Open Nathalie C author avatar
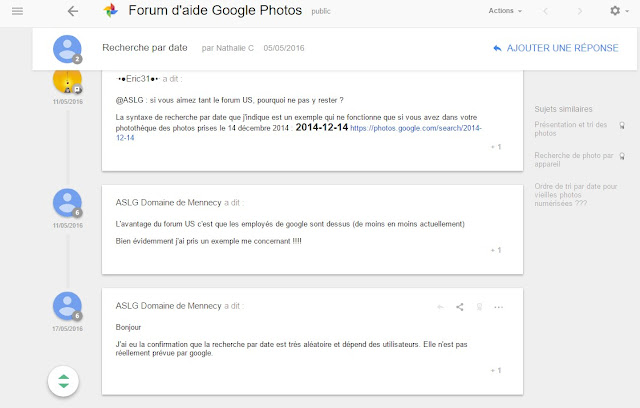Screen dimensions: 640x408 [67, 49]
